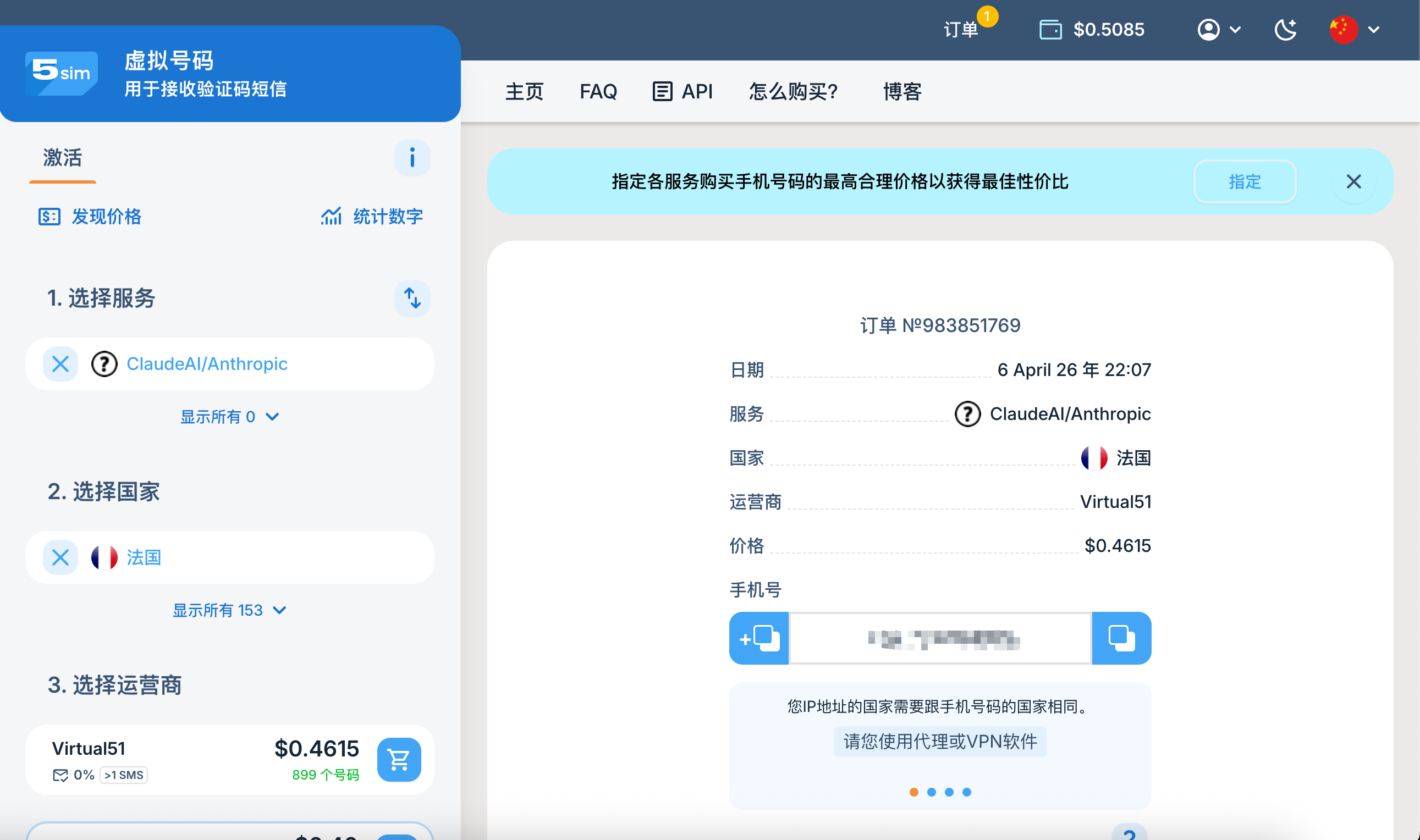Open the activation info icon
1420x840 pixels.
tap(411, 157)
